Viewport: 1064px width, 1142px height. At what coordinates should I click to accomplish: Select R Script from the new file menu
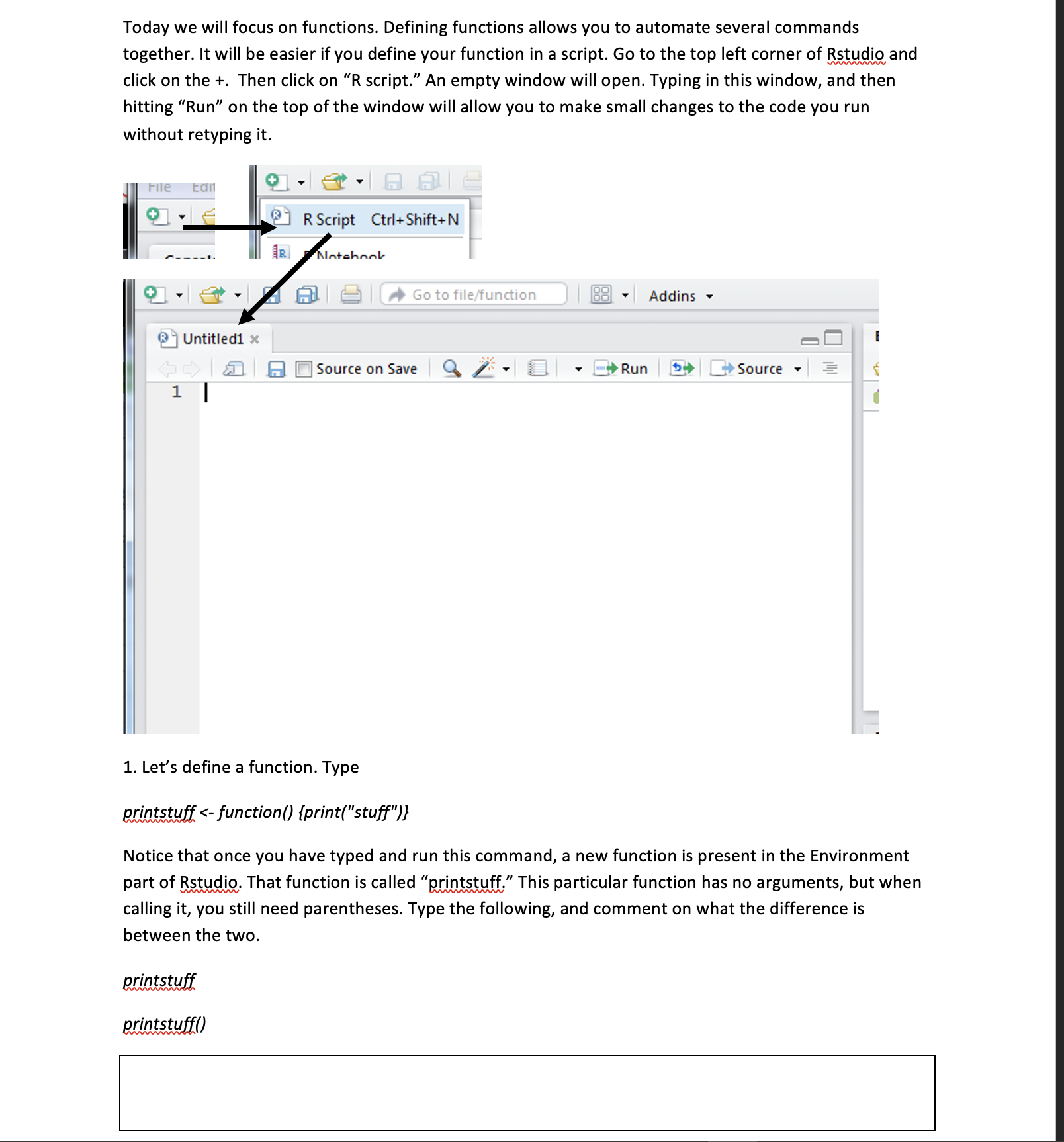(328, 218)
